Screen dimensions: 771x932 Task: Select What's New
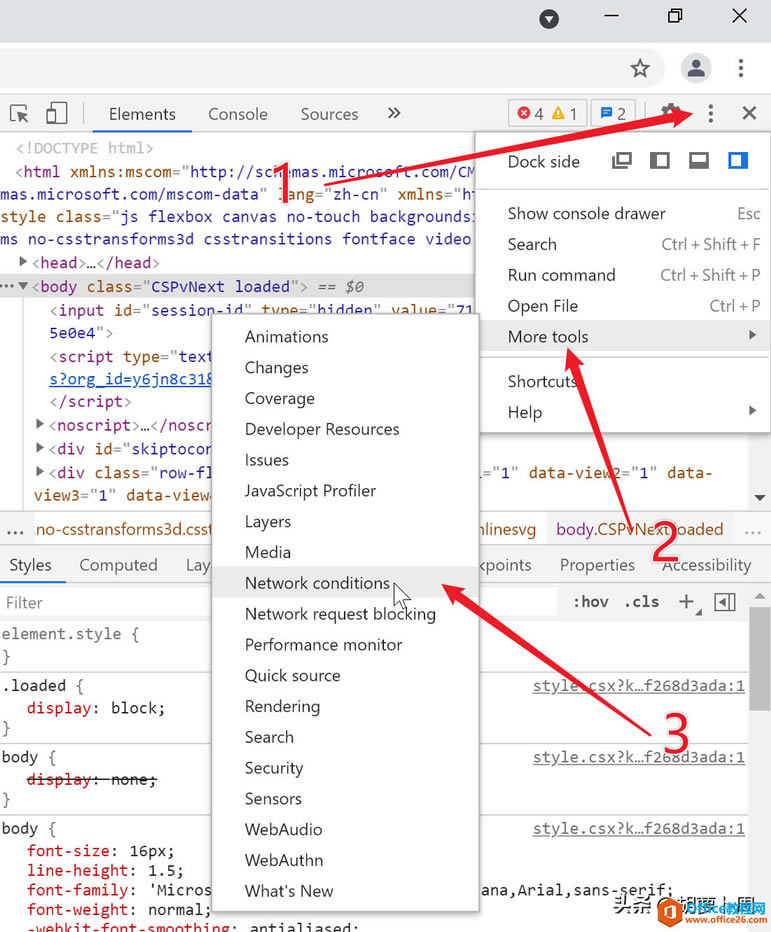tap(345, 891)
